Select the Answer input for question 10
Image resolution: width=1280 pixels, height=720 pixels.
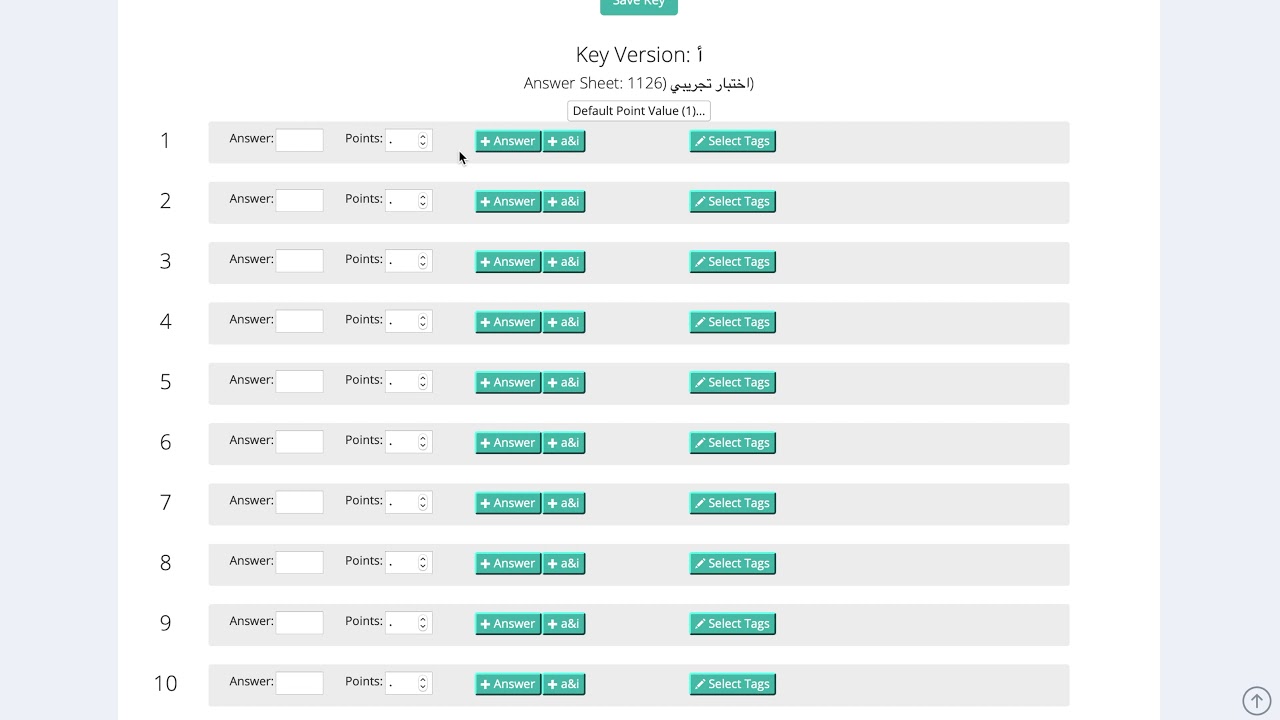[x=299, y=684]
